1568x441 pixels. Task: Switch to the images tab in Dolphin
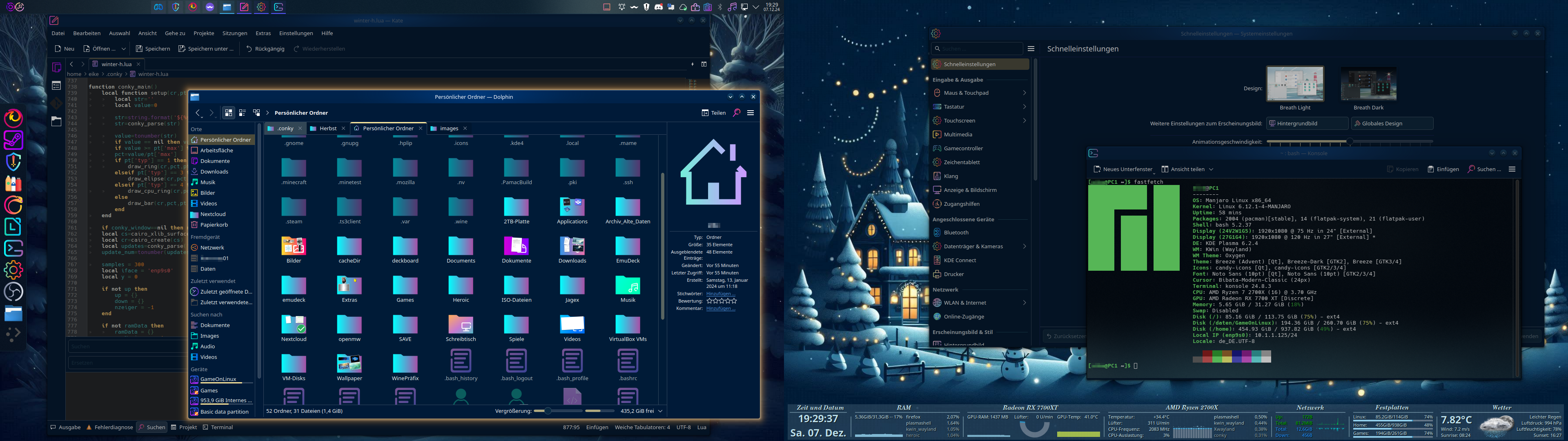click(449, 129)
